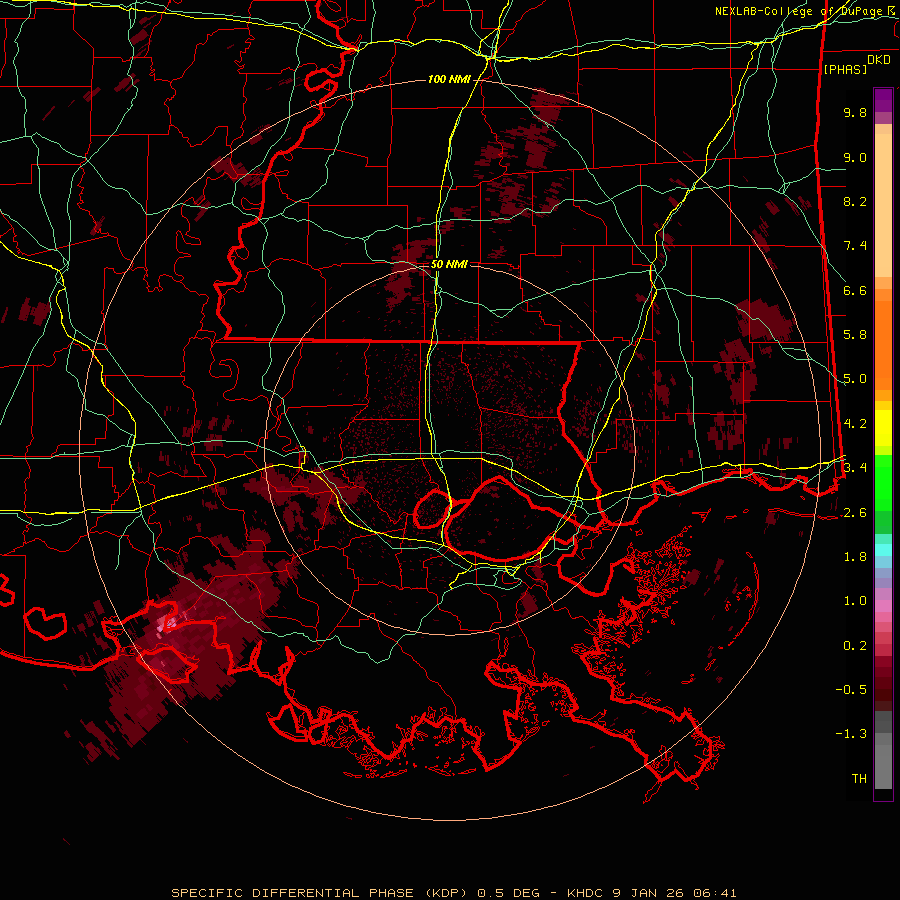Pick the yellow band beside 4.2
The width and height of the screenshot is (900, 900).
click(x=883, y=428)
